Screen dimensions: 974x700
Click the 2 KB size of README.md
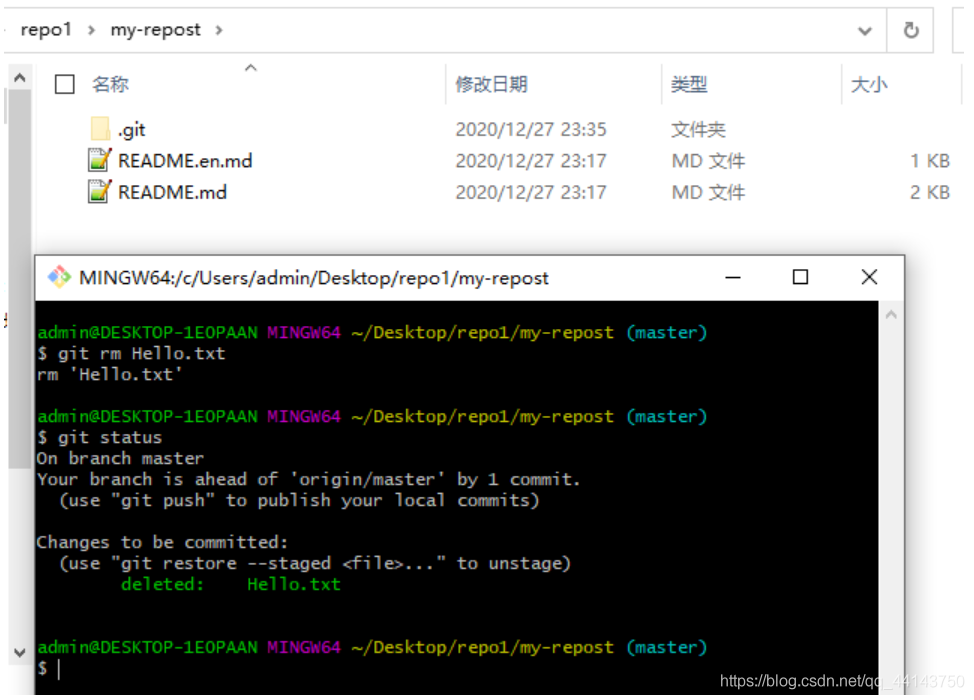[930, 192]
